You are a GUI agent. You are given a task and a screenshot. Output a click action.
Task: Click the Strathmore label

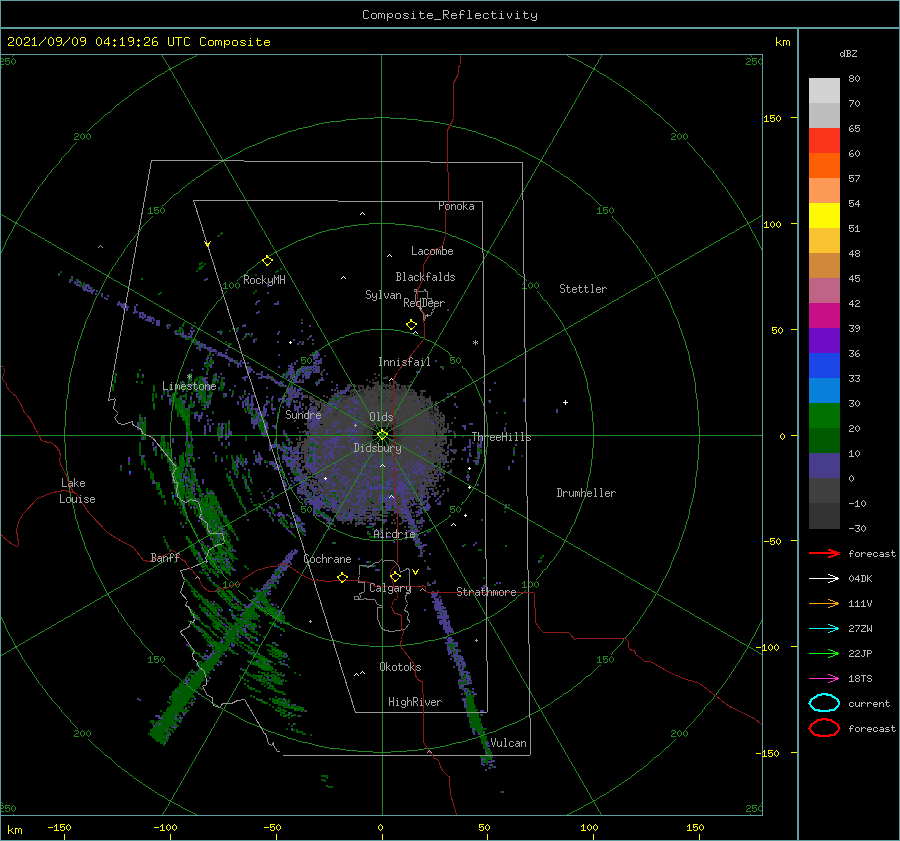click(486, 592)
